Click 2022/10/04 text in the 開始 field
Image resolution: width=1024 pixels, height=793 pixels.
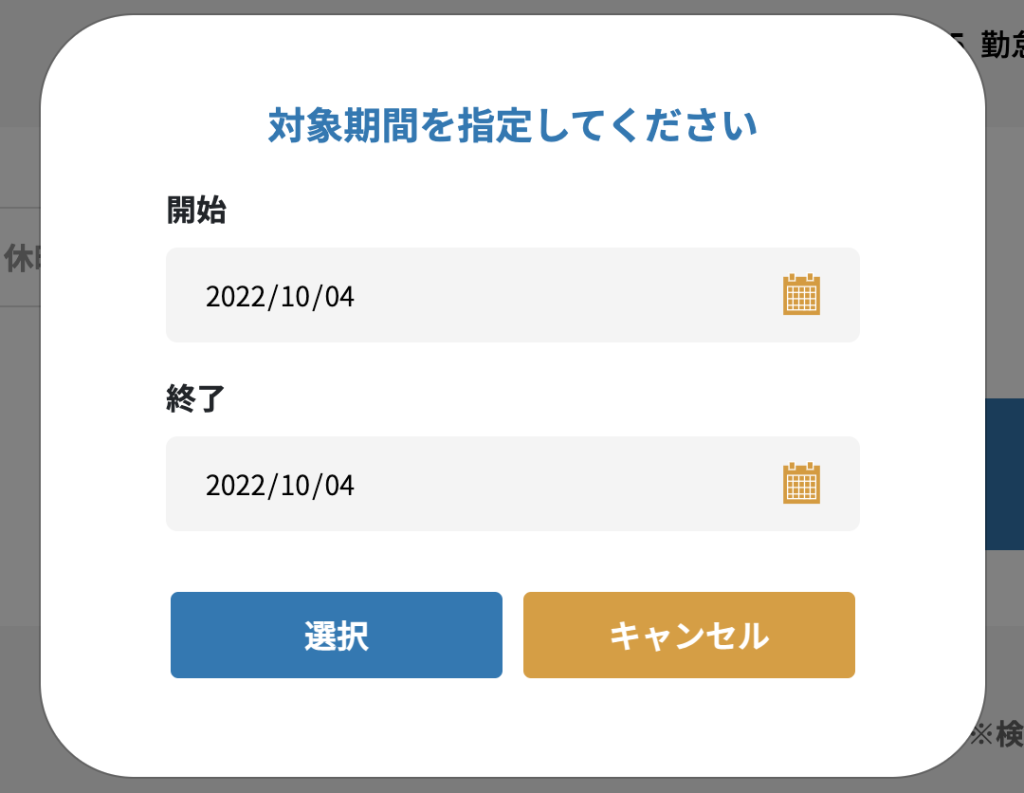coord(280,297)
